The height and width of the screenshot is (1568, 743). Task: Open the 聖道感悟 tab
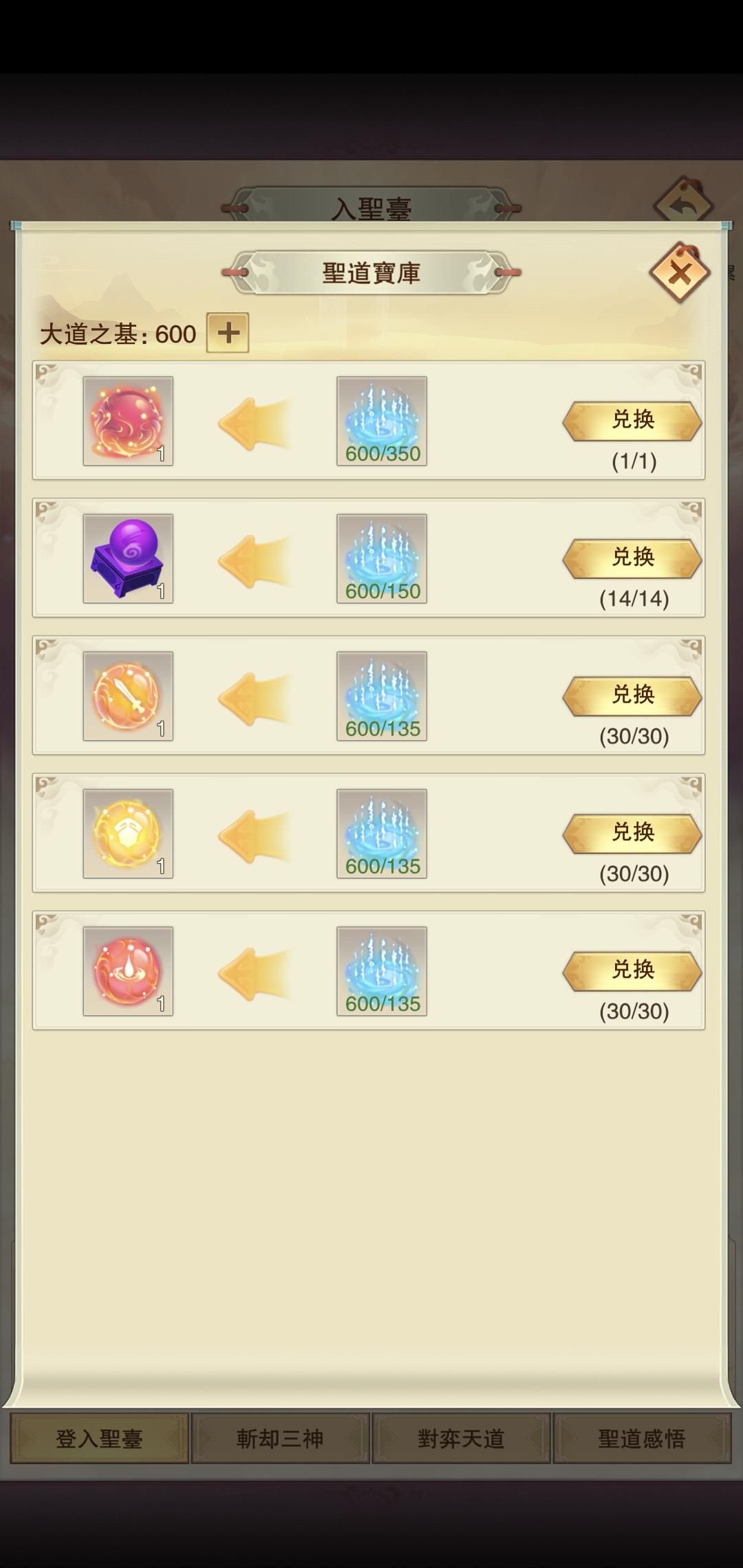[642, 1438]
